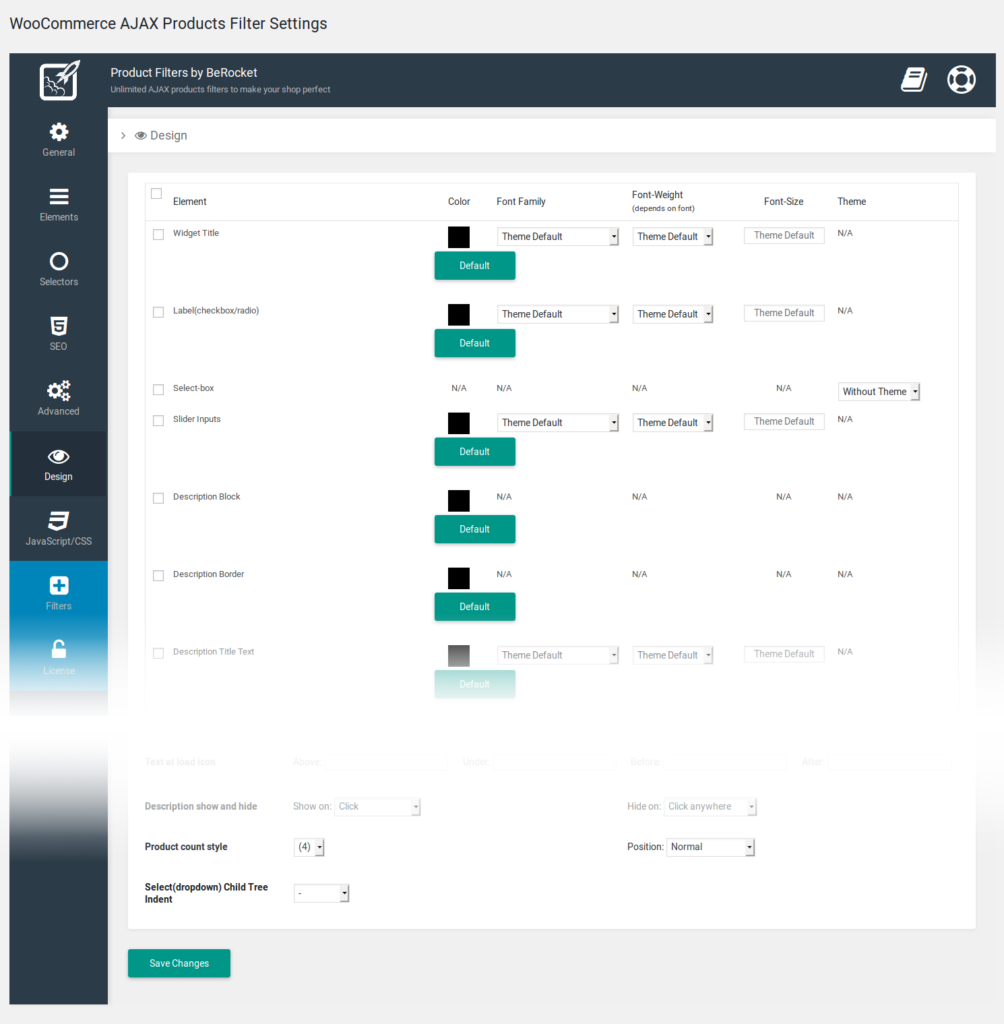Screen dimensions: 1004x1024
Task: Enable the Select-box row checkbox
Action: [x=158, y=390]
